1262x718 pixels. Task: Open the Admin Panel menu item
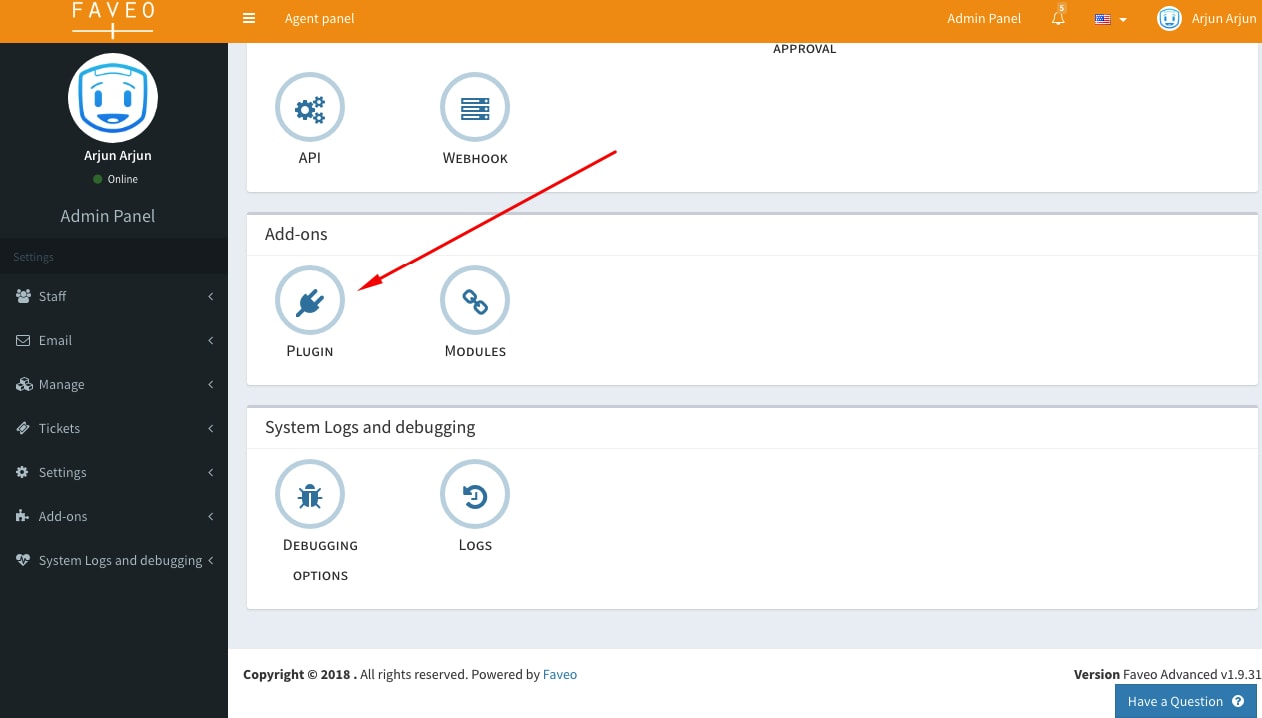(x=984, y=18)
